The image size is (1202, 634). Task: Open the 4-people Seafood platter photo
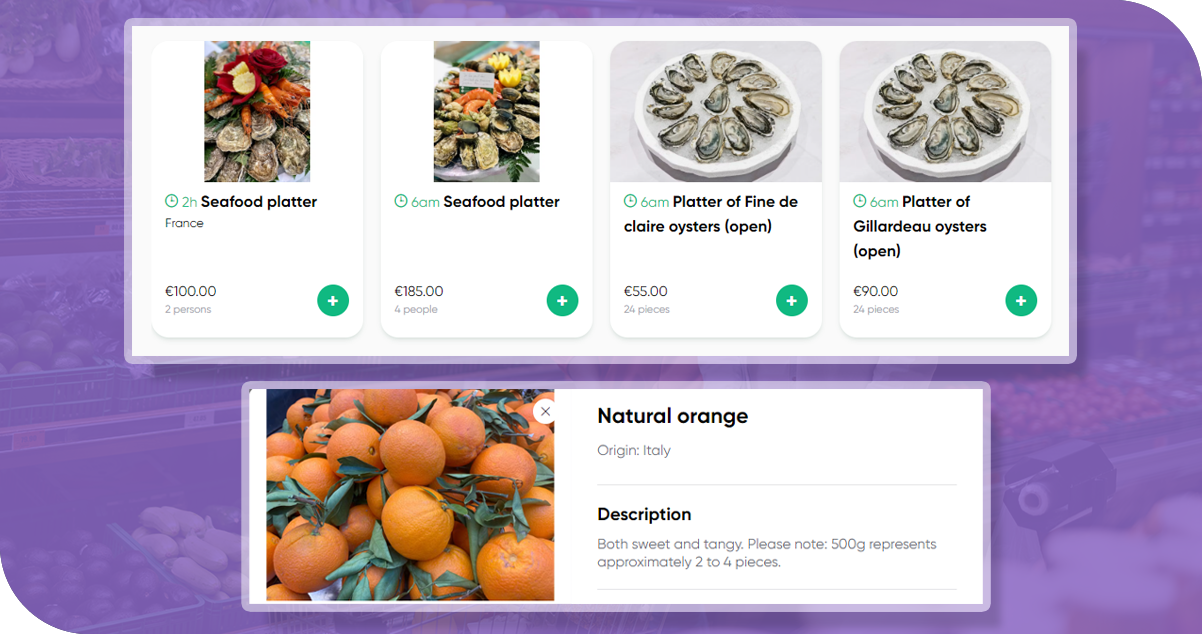[486, 111]
